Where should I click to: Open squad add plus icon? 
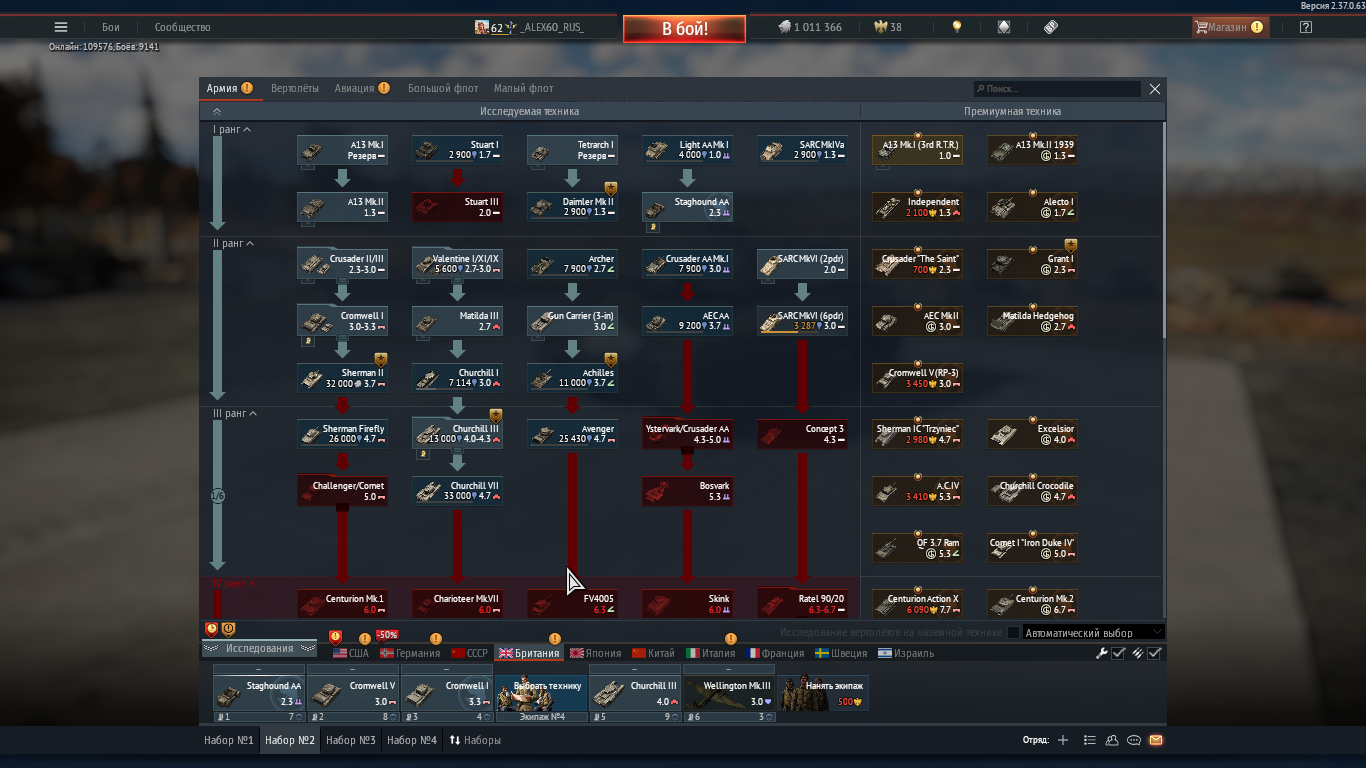tap(1063, 740)
